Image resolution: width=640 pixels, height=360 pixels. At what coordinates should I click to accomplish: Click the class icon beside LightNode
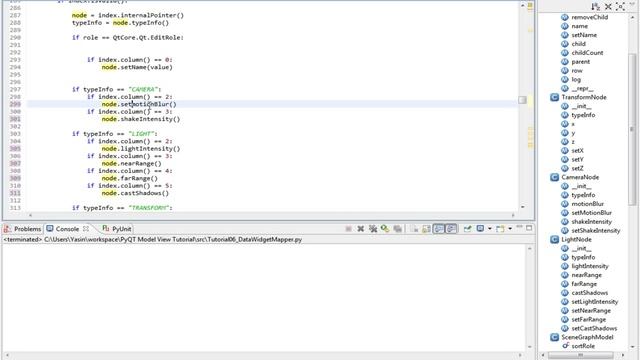pyautogui.click(x=554, y=240)
